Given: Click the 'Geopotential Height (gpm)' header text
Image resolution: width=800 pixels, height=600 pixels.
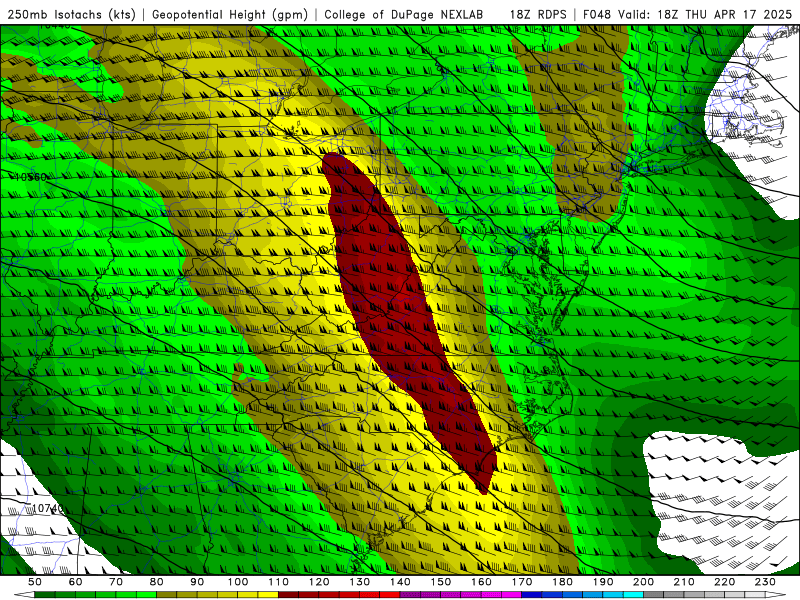Looking at the screenshot, I should (230, 14).
